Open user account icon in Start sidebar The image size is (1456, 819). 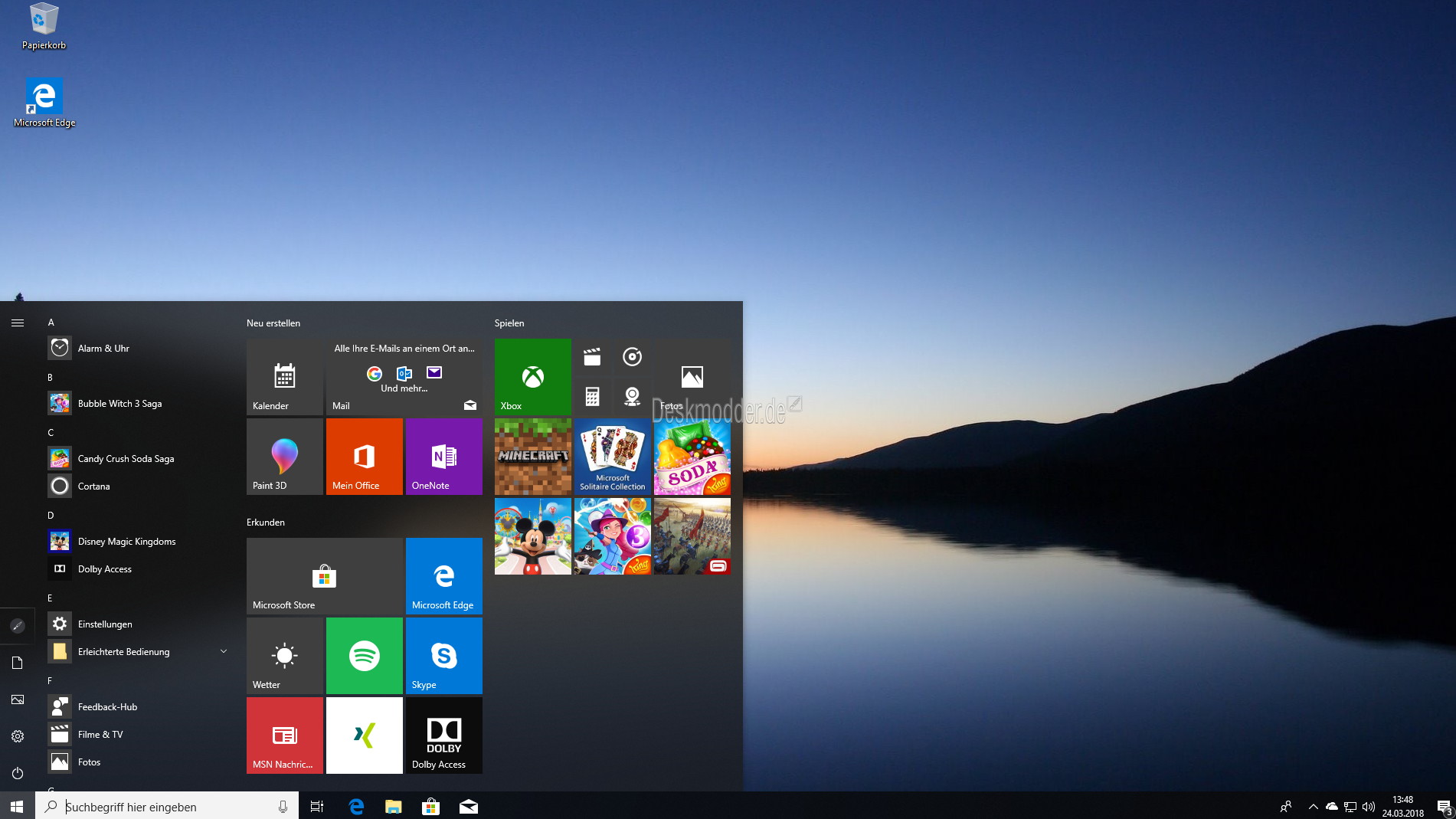18,626
